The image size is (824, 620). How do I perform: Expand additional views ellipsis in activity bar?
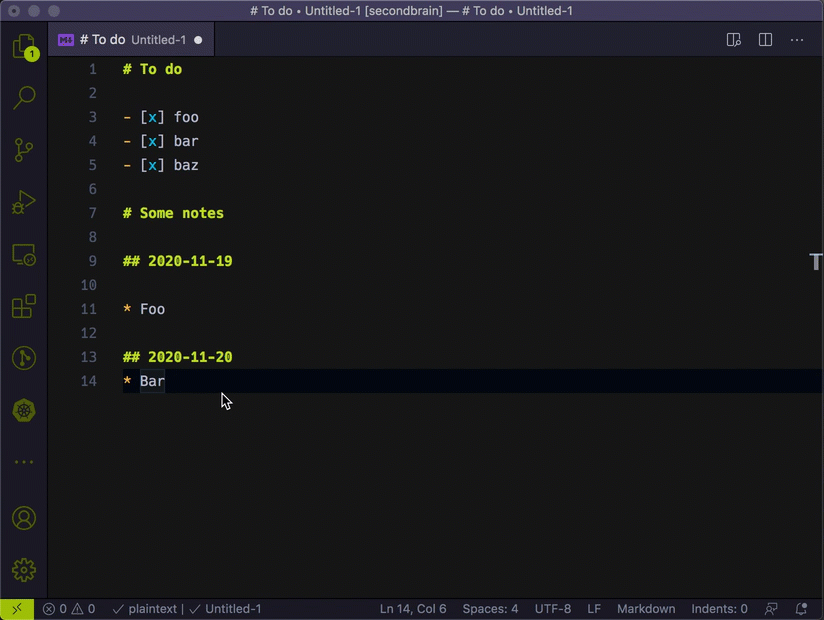point(24,462)
